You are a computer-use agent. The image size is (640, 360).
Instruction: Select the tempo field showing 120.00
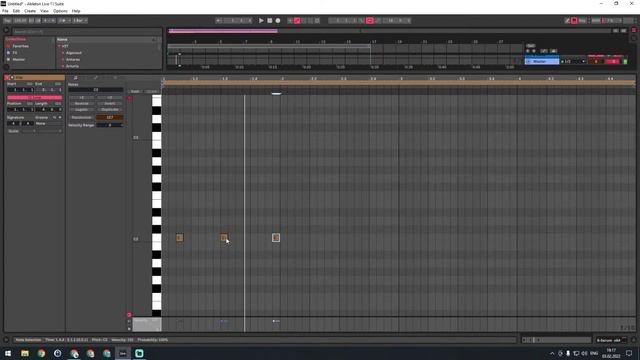pos(20,20)
